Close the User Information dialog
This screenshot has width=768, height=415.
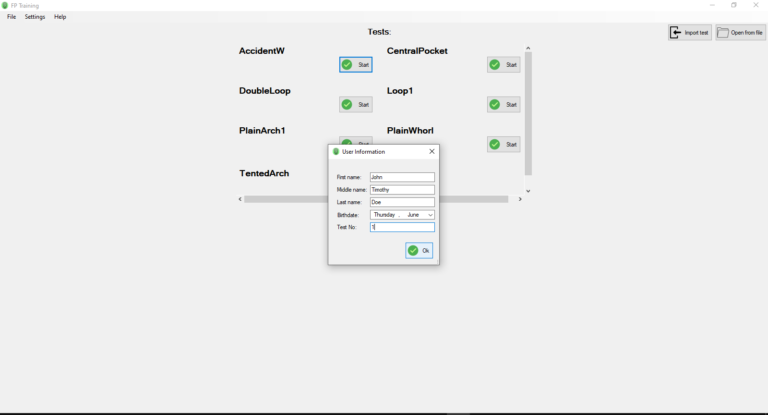coord(432,152)
